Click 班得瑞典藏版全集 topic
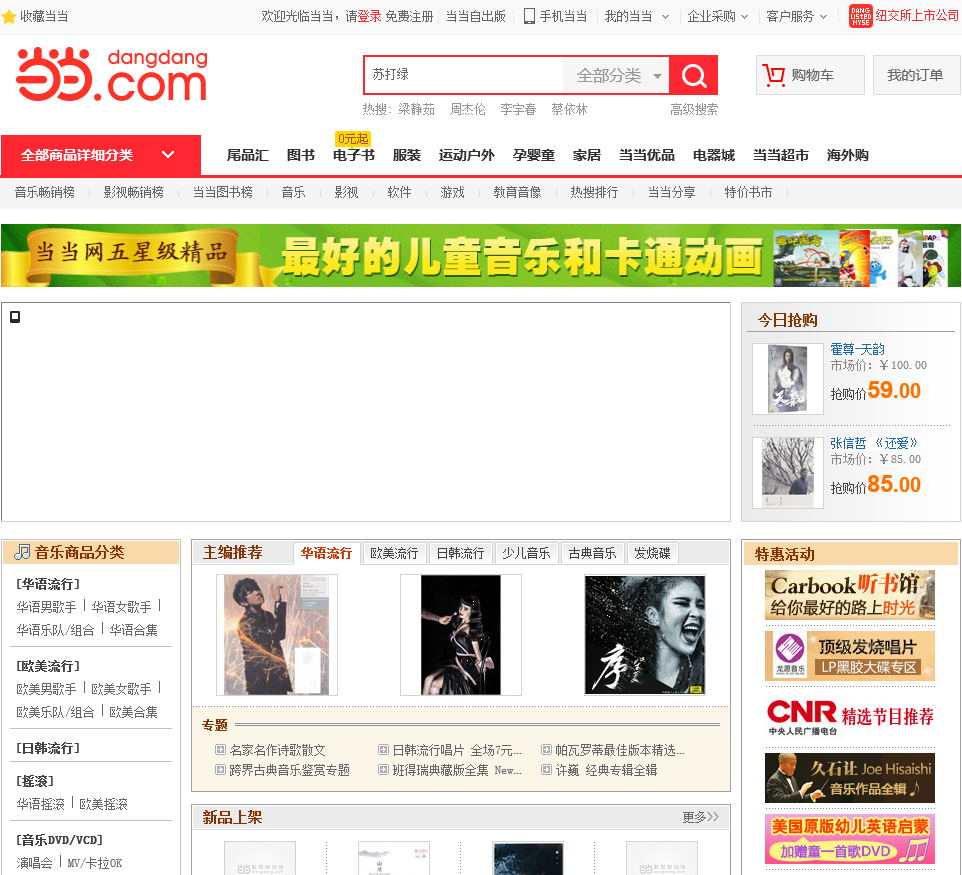 [457, 769]
